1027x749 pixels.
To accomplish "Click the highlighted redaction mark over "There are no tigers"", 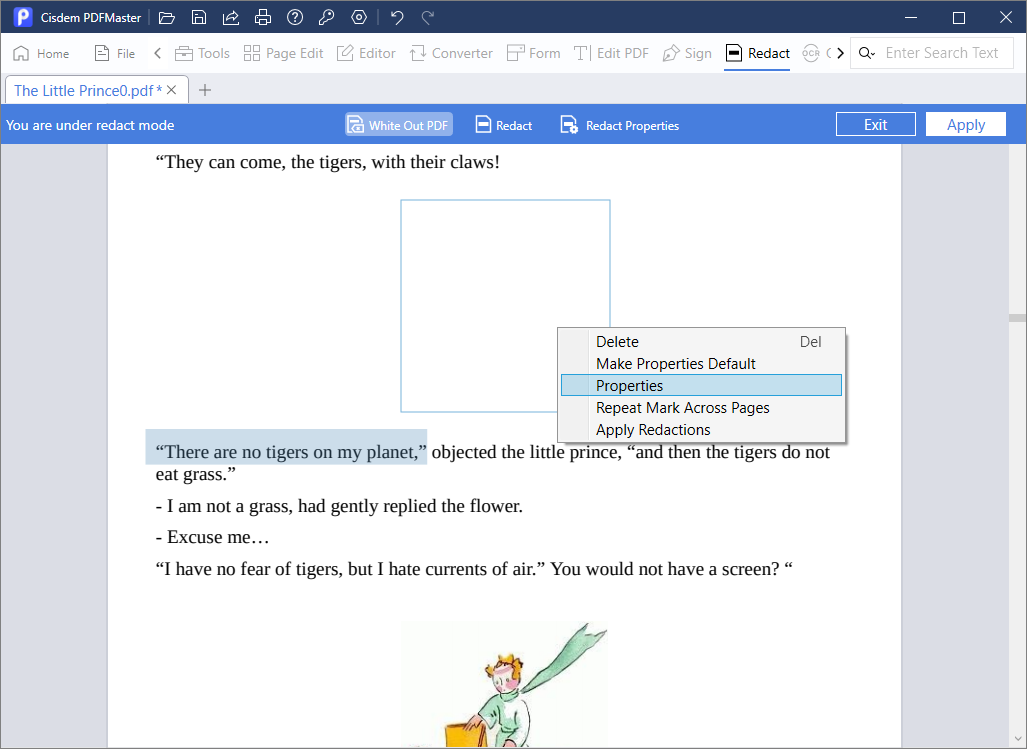I will 286,447.
